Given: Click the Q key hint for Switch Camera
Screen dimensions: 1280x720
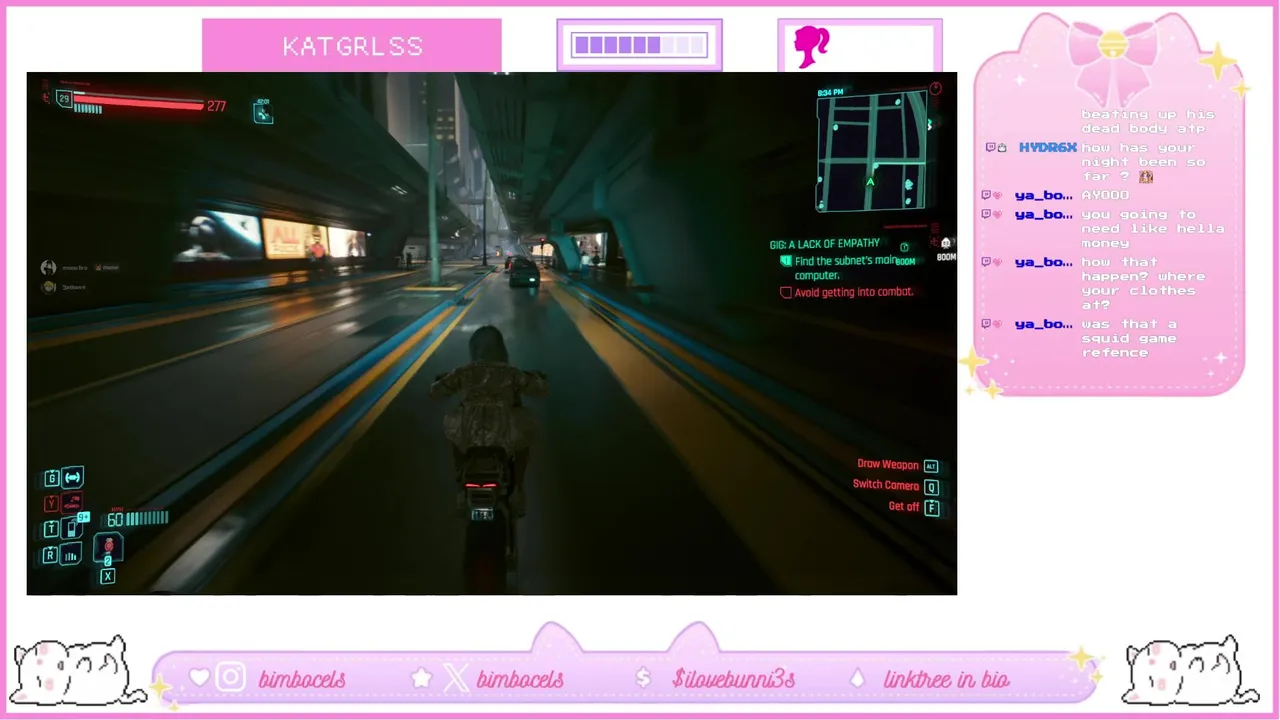Looking at the screenshot, I should [931, 487].
